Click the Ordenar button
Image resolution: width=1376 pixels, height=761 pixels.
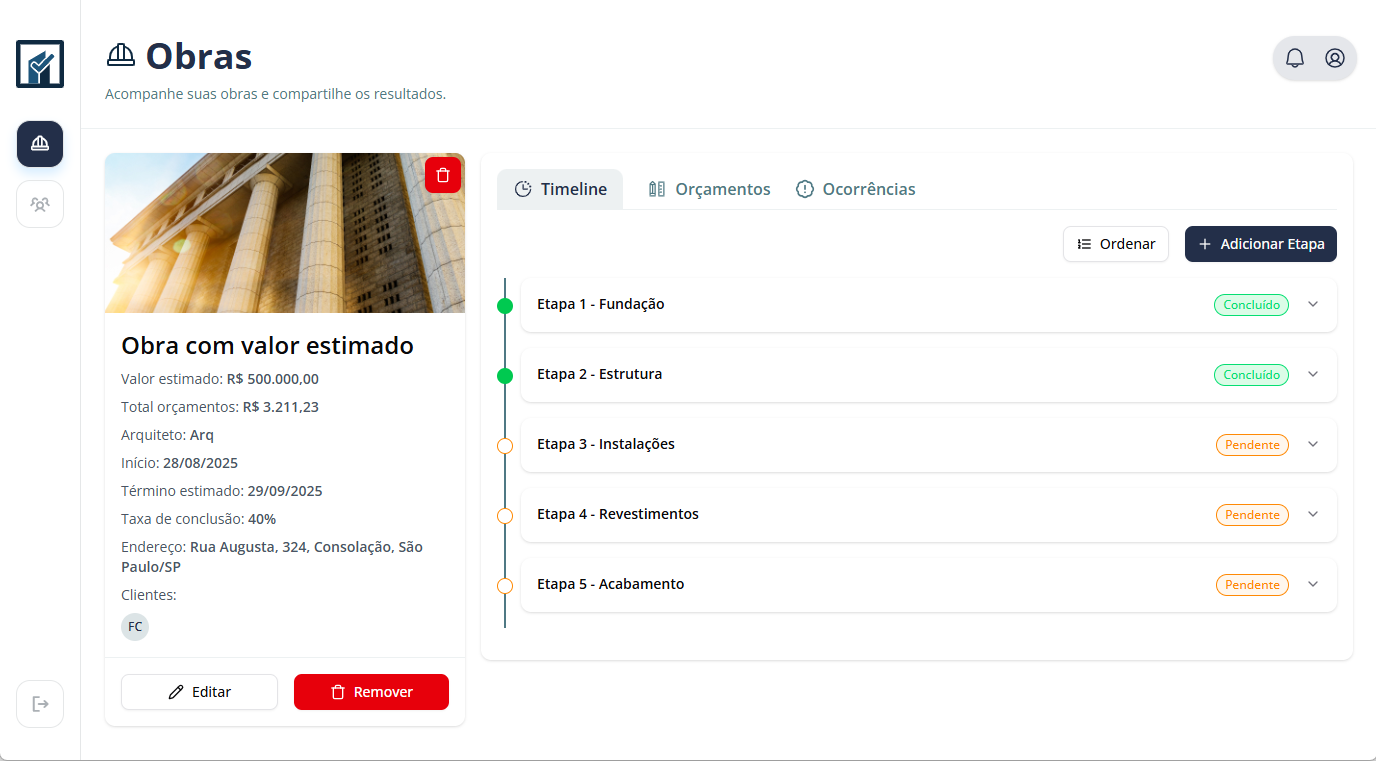point(1115,244)
